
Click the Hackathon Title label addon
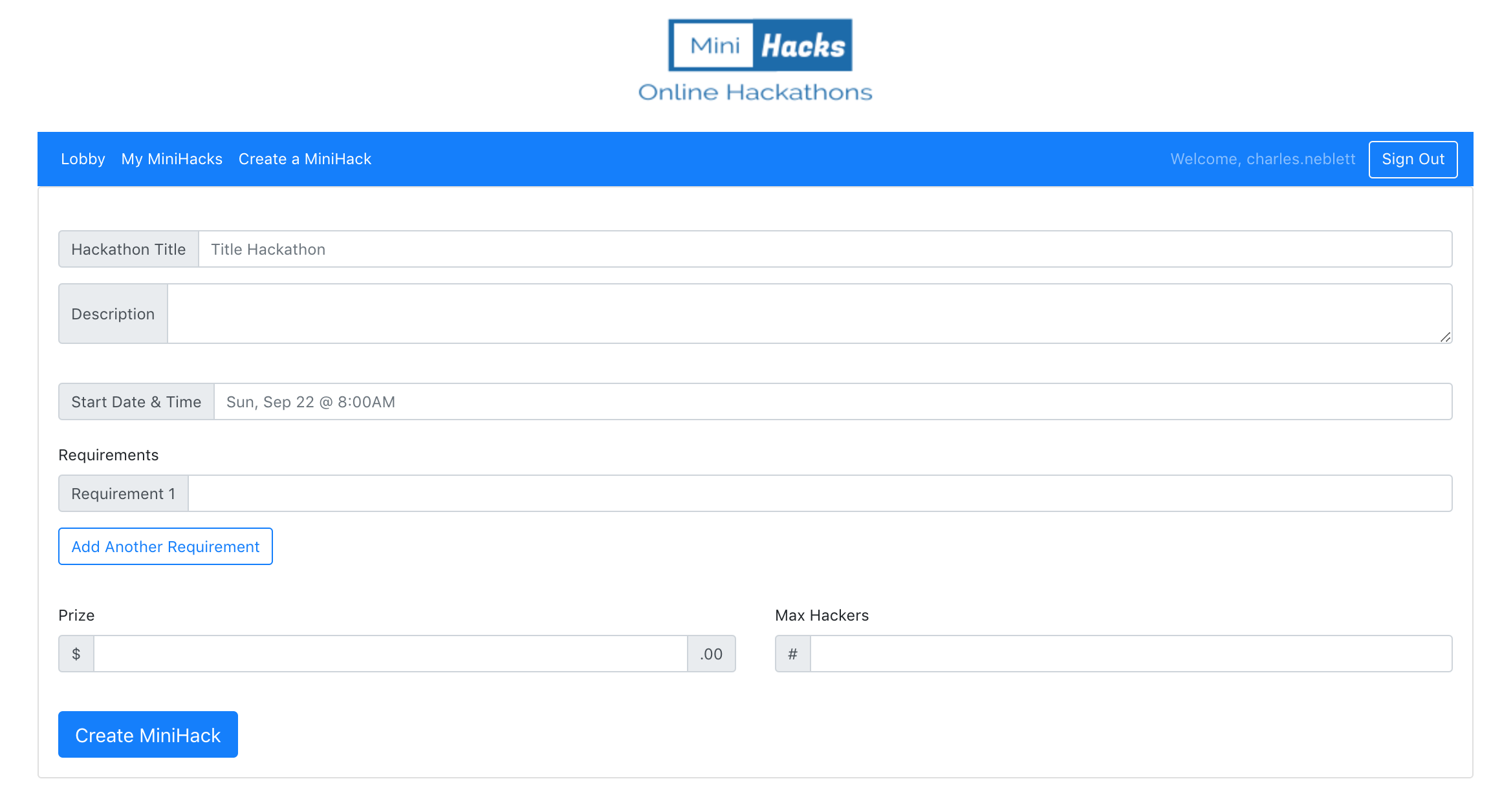point(128,249)
